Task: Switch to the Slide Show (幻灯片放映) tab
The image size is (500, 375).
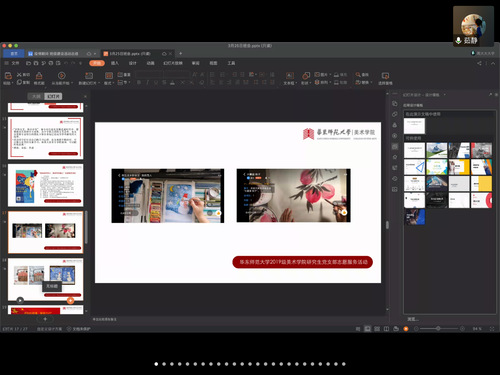Action: (x=173, y=63)
